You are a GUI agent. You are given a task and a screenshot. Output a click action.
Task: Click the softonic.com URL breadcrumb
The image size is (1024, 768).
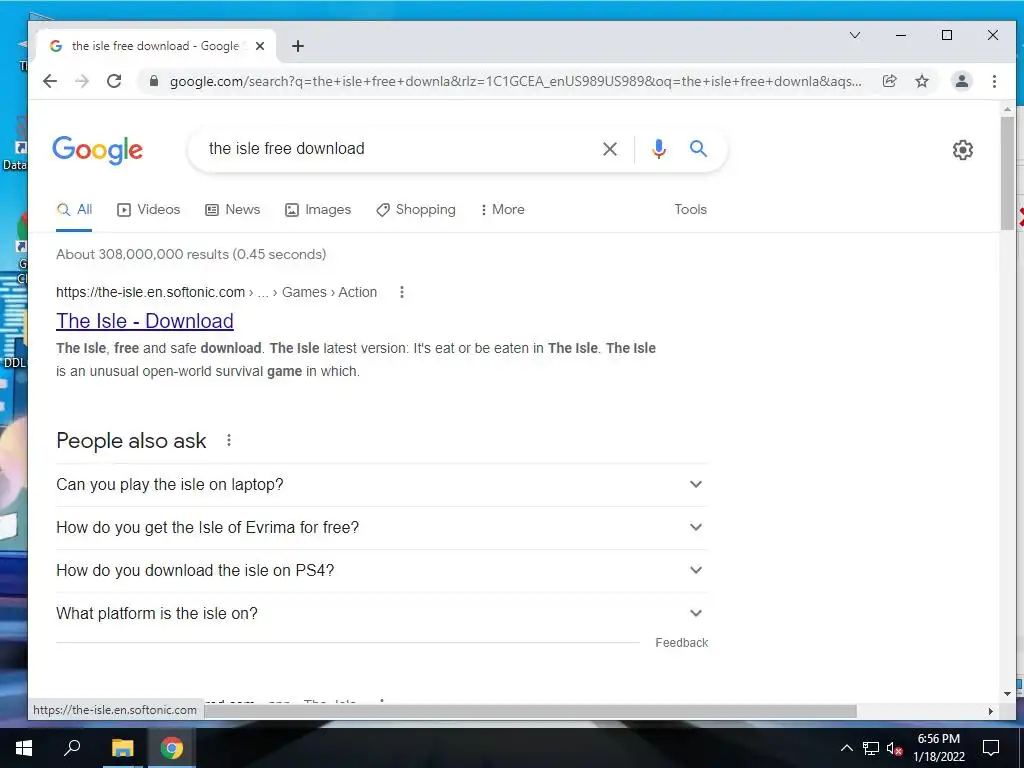(x=216, y=292)
